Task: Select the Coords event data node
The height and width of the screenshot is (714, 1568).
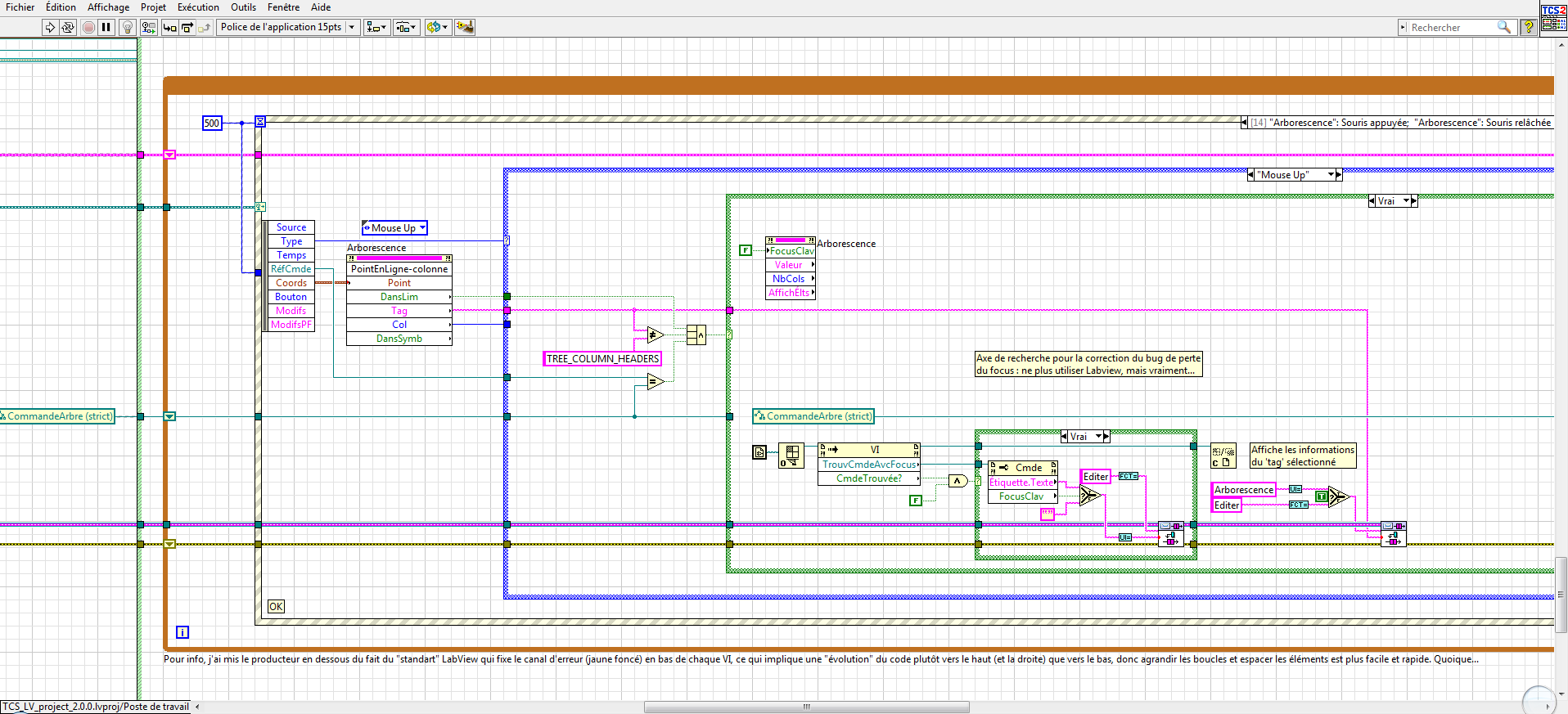Action: coord(291,283)
